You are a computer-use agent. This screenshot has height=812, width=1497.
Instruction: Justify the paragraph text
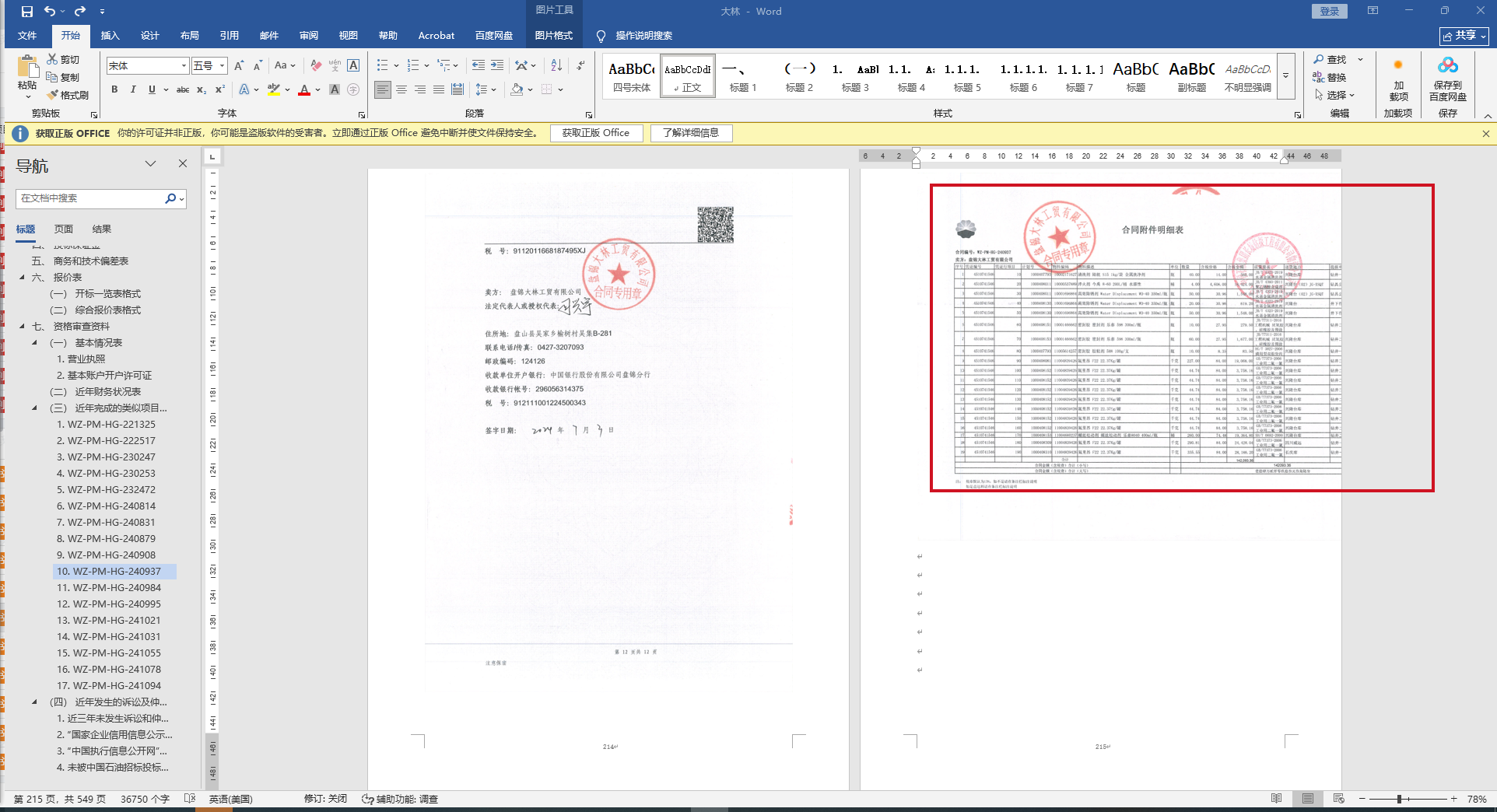coord(439,89)
